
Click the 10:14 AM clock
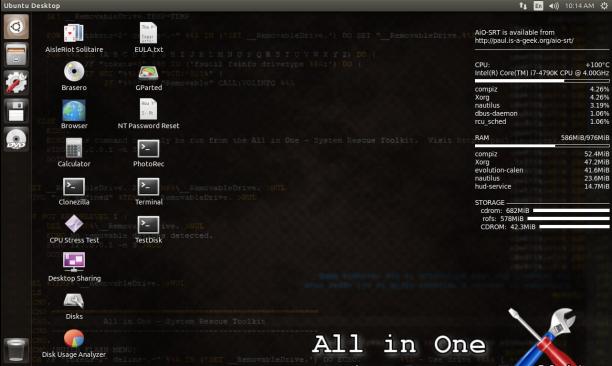coord(580,5)
